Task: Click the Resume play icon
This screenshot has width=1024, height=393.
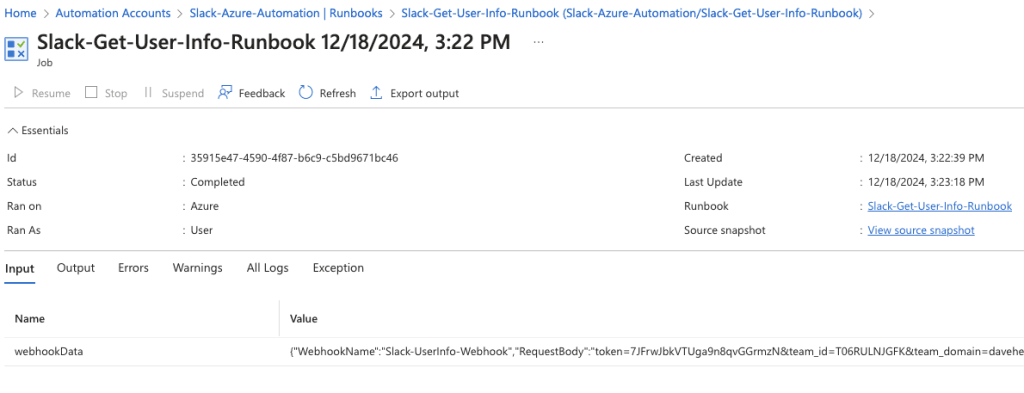Action: (x=18, y=93)
